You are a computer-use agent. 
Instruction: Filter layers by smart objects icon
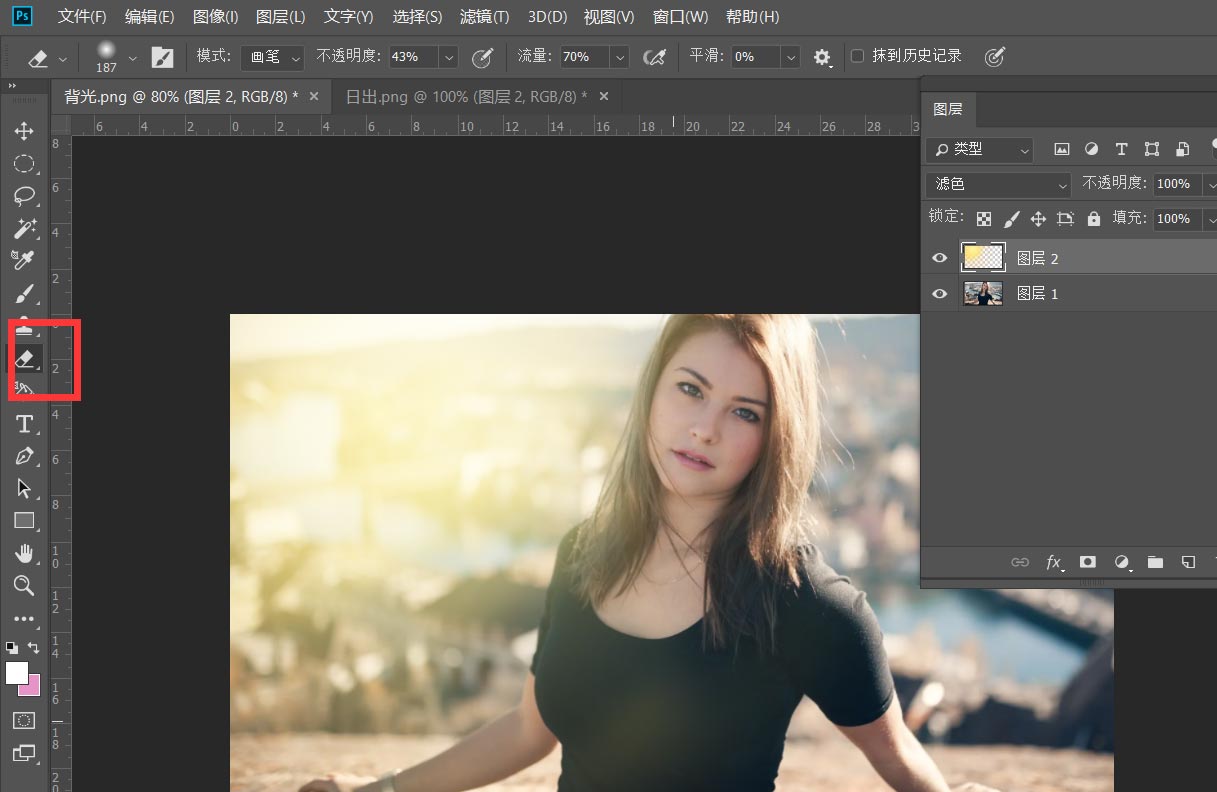[x=1183, y=149]
